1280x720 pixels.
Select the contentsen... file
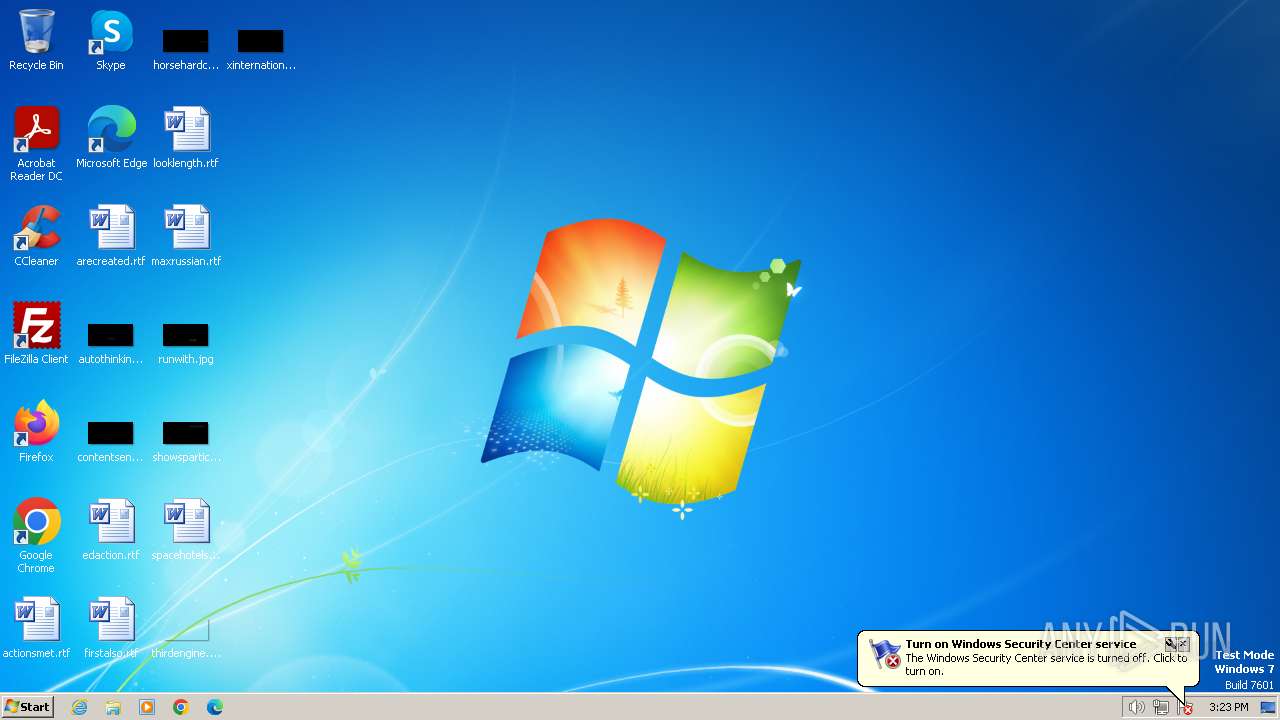pyautogui.click(x=111, y=441)
